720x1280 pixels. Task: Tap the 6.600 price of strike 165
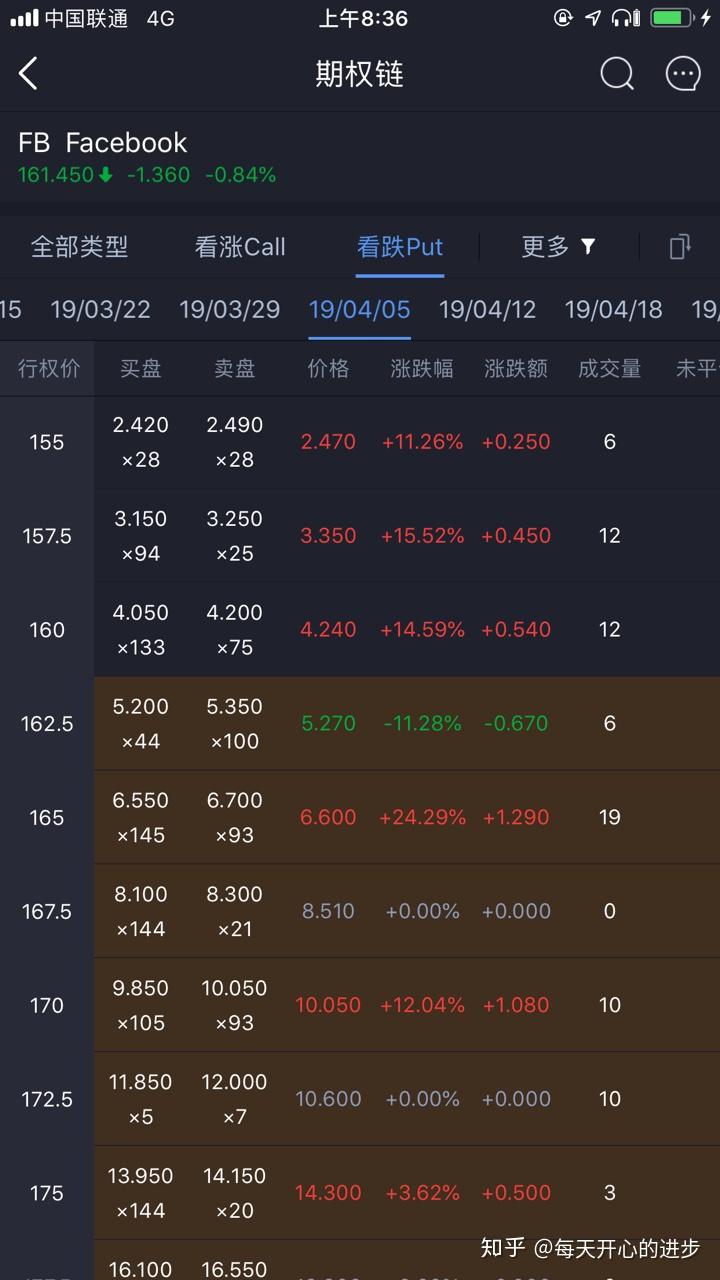(328, 818)
